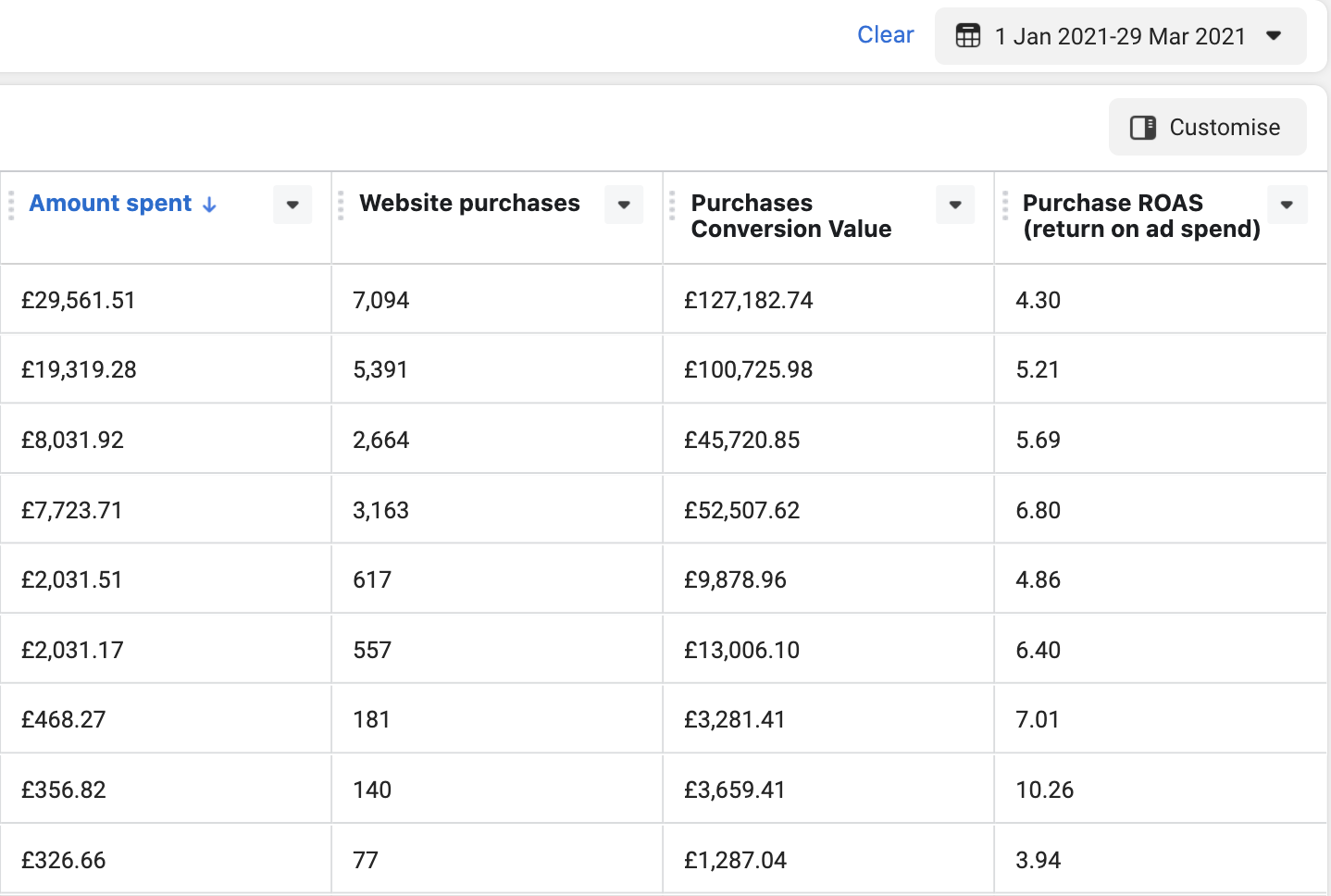Screen dimensions: 1331x896
Task: Open Purchases Conversion Value column dropdown
Action: pyautogui.click(x=955, y=205)
